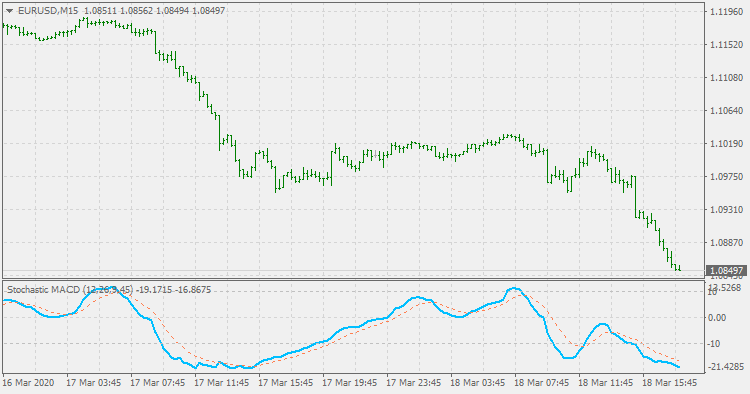Select the EURUSD,M15 chart title text
Viewport: 750px width, 394px height.
pyautogui.click(x=48, y=11)
